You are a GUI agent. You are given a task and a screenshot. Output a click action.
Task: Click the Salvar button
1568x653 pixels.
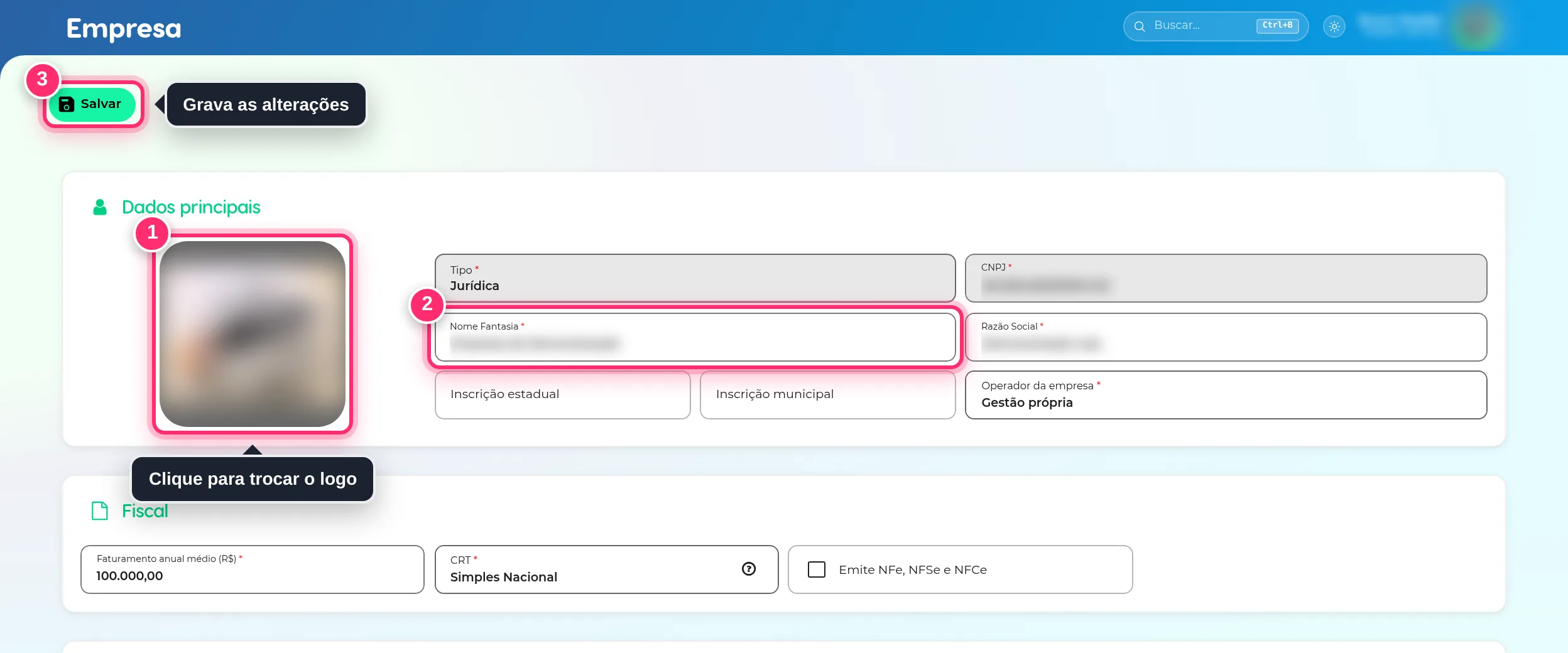pos(92,104)
